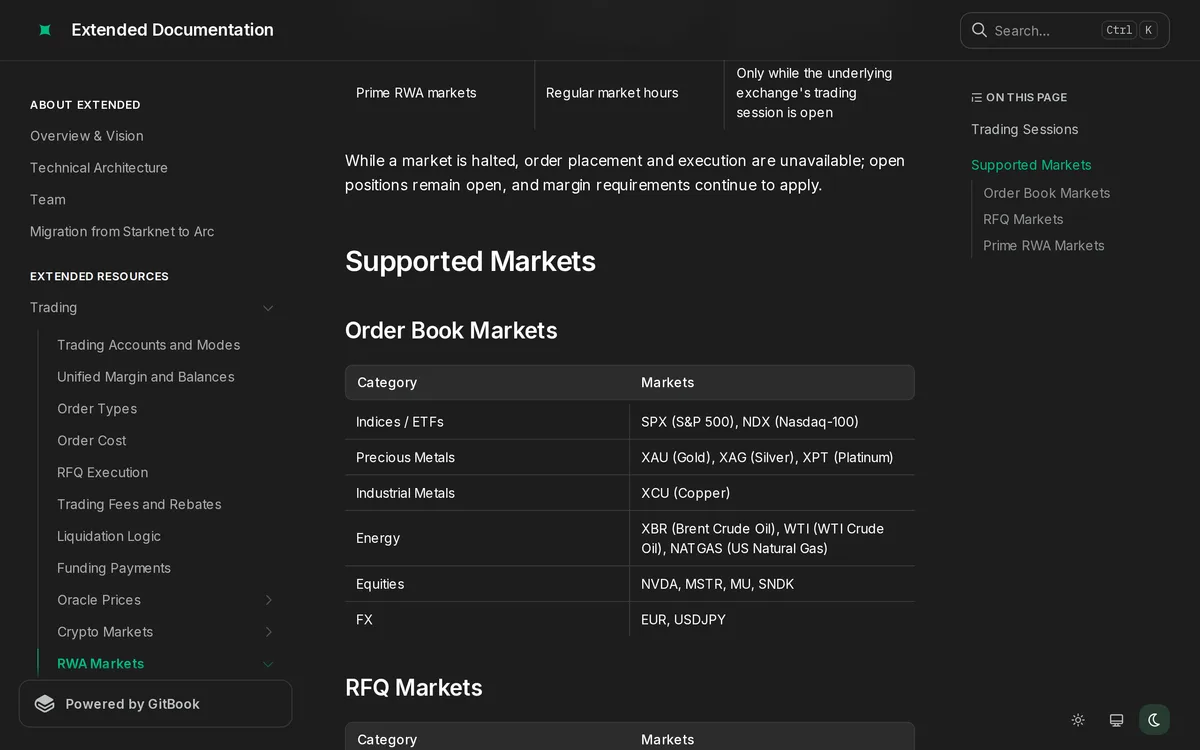Select system theme monitor icon
The width and height of the screenshot is (1200, 750).
[1116, 720]
